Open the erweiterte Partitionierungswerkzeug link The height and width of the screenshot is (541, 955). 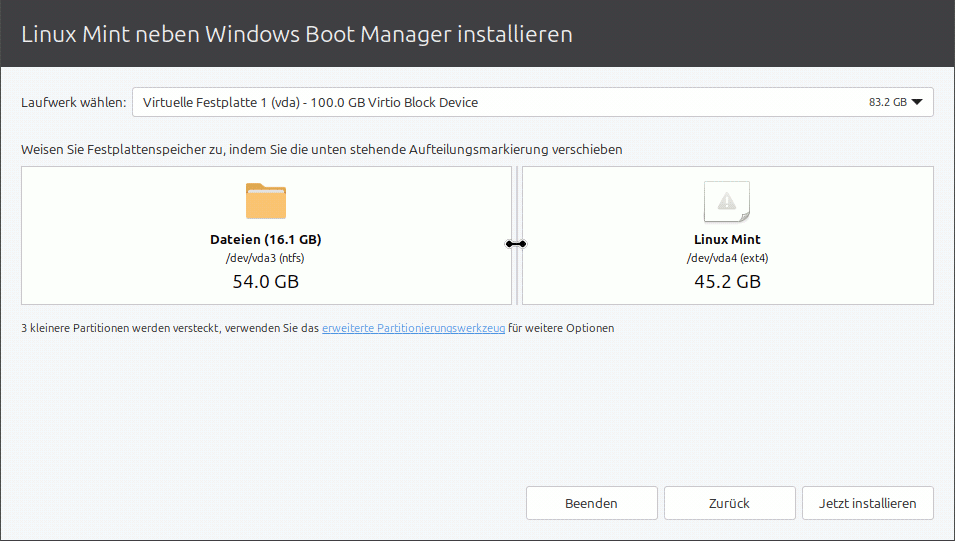(x=414, y=328)
